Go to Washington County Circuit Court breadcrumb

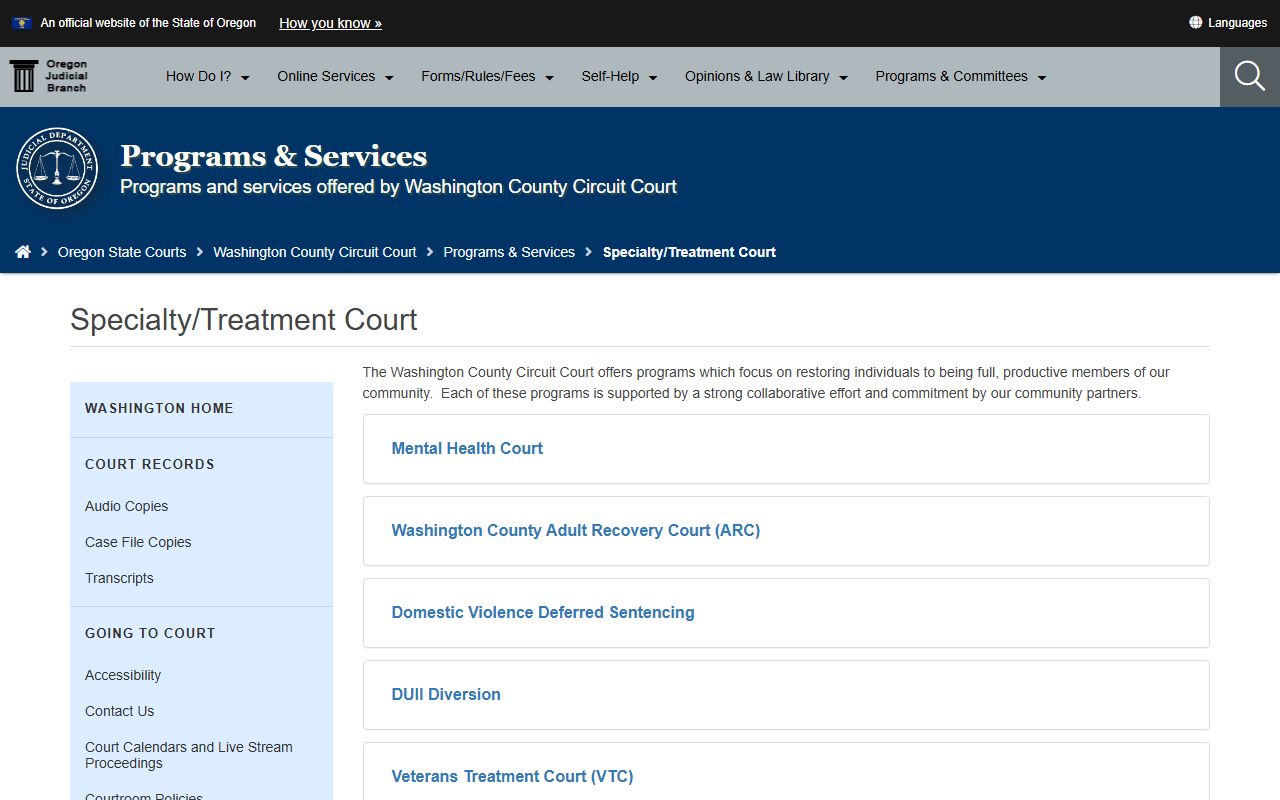(x=315, y=252)
